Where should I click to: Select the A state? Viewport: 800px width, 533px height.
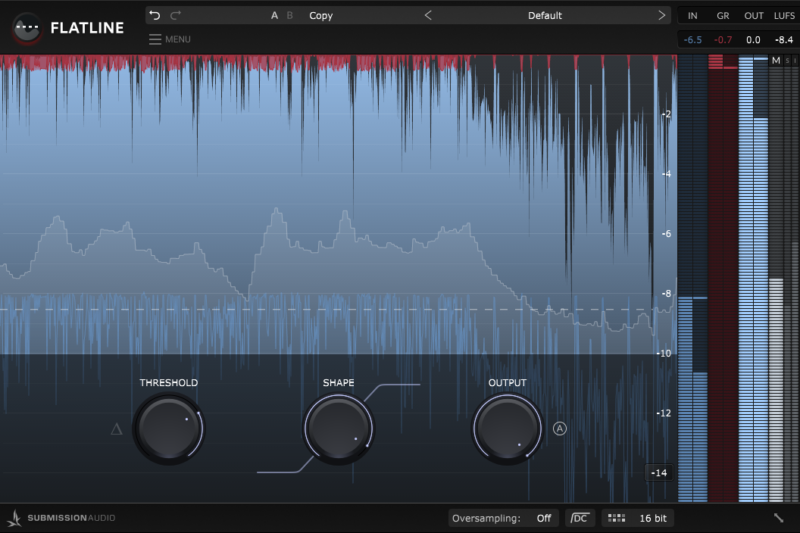tap(275, 15)
